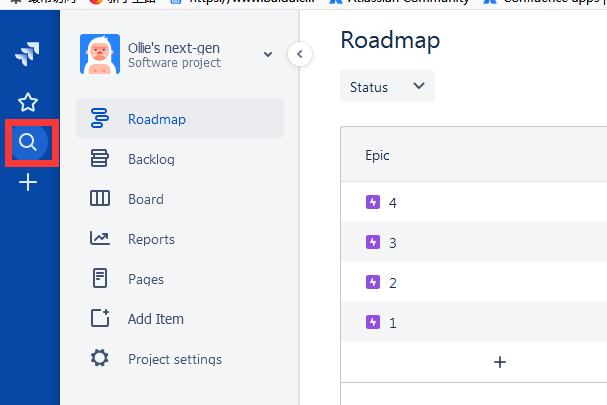Click the purple epic icon beside 1

click(373, 322)
